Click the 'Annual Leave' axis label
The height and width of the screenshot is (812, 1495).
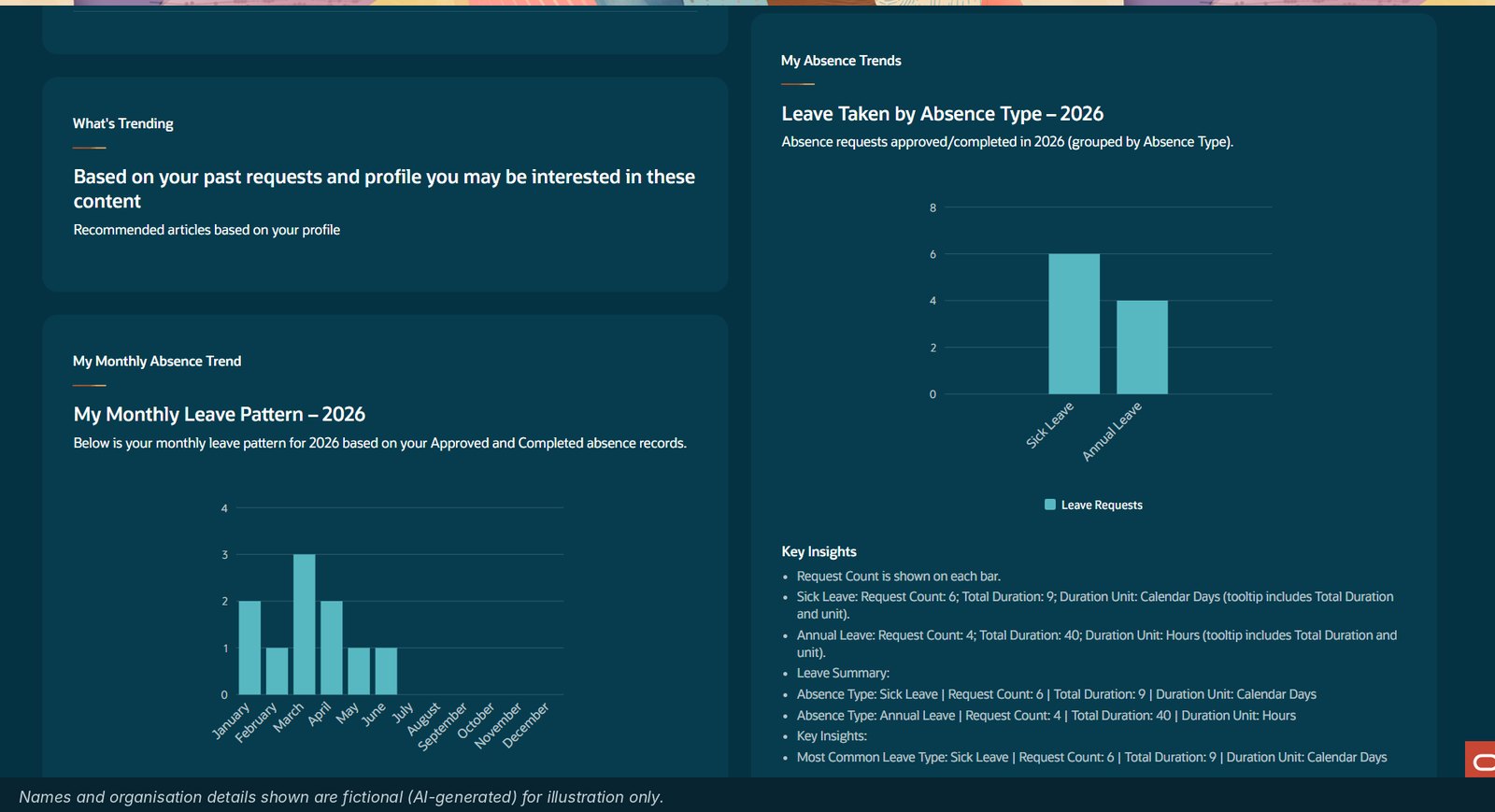pyautogui.click(x=1112, y=432)
